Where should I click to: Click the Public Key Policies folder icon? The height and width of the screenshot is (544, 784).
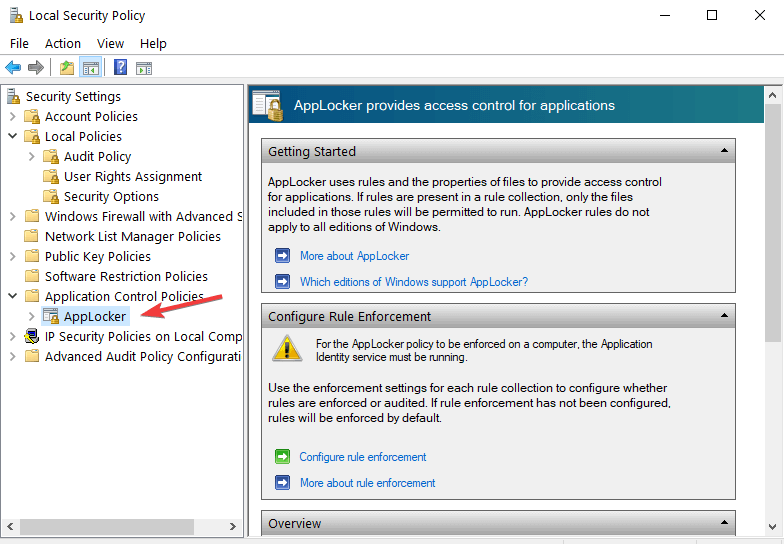coord(32,256)
